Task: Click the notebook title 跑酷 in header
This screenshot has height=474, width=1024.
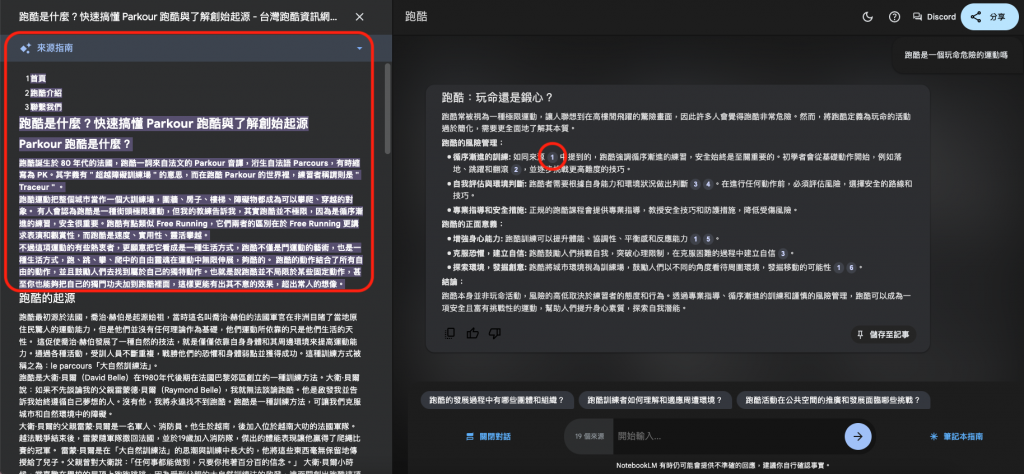Action: 416,17
